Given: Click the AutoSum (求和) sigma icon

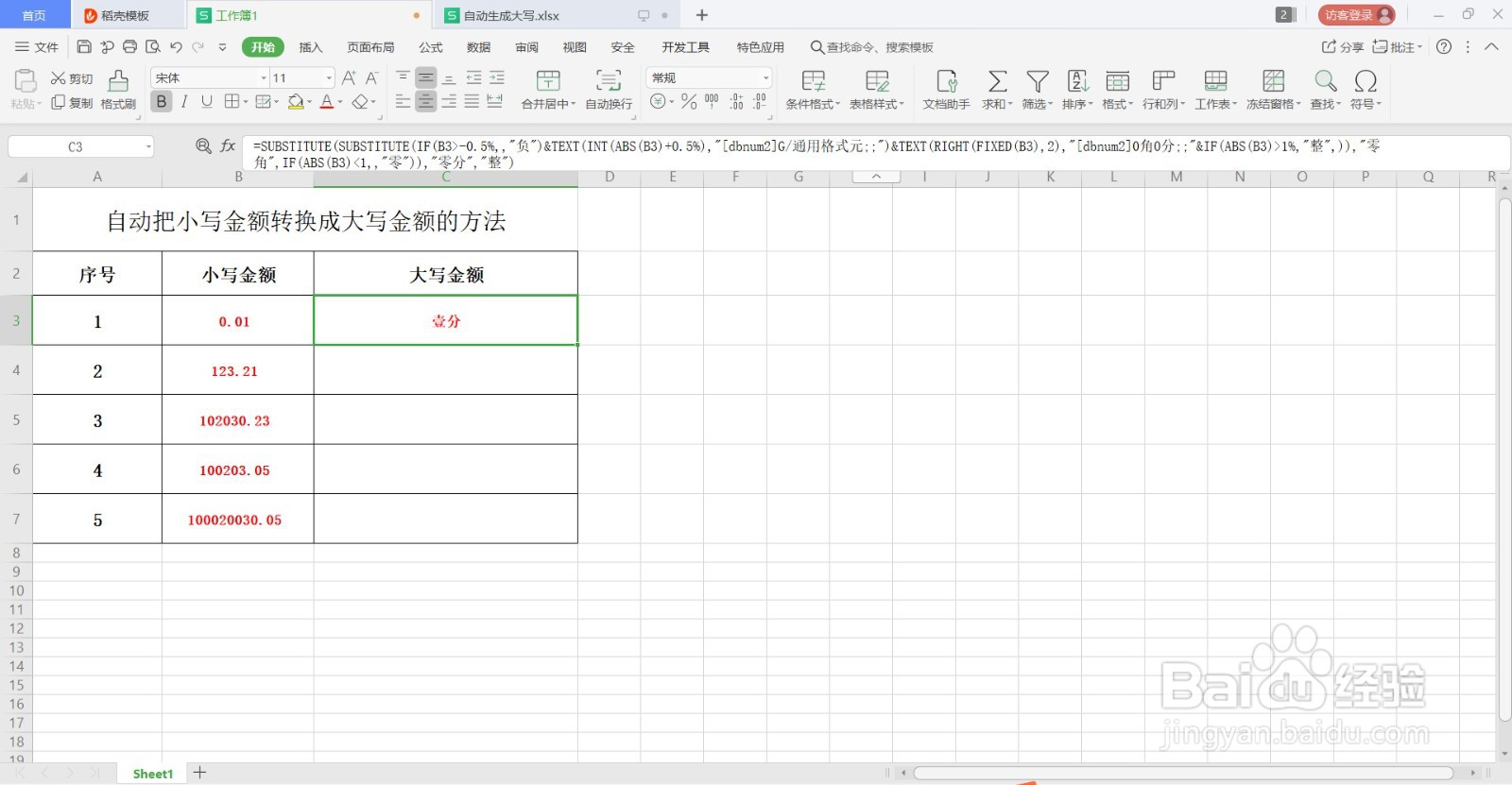Looking at the screenshot, I should [997, 80].
